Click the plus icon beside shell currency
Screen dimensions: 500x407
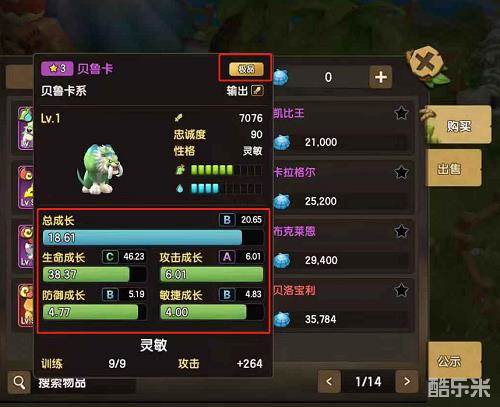tap(380, 77)
